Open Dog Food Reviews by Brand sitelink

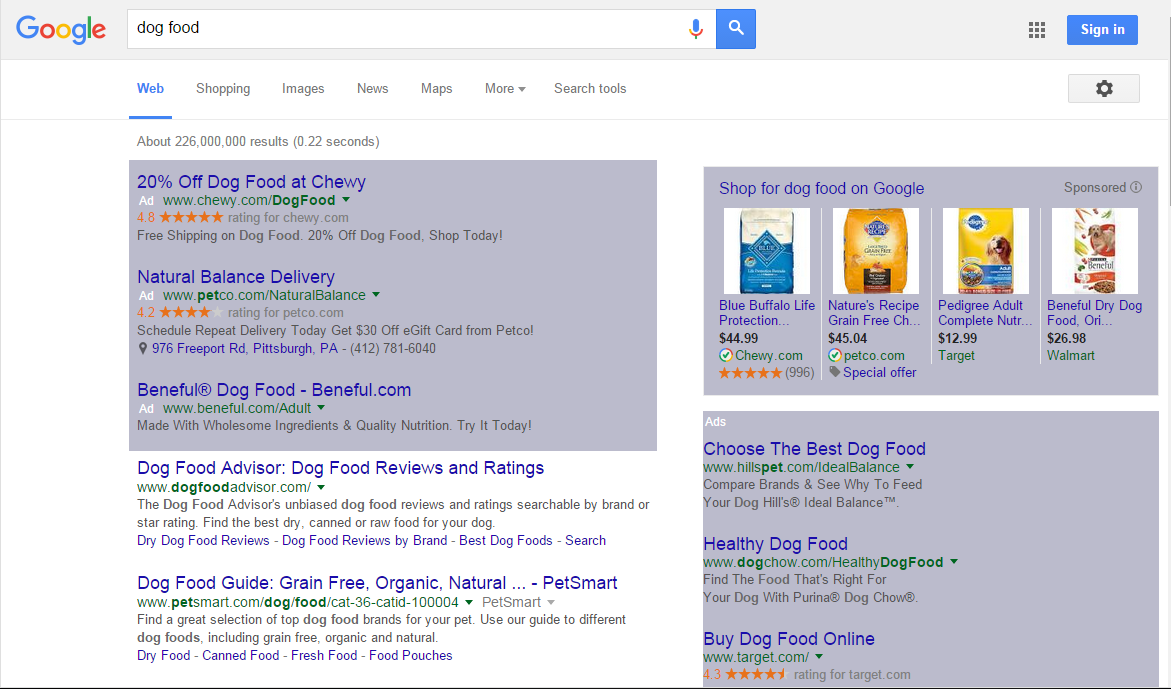(364, 540)
